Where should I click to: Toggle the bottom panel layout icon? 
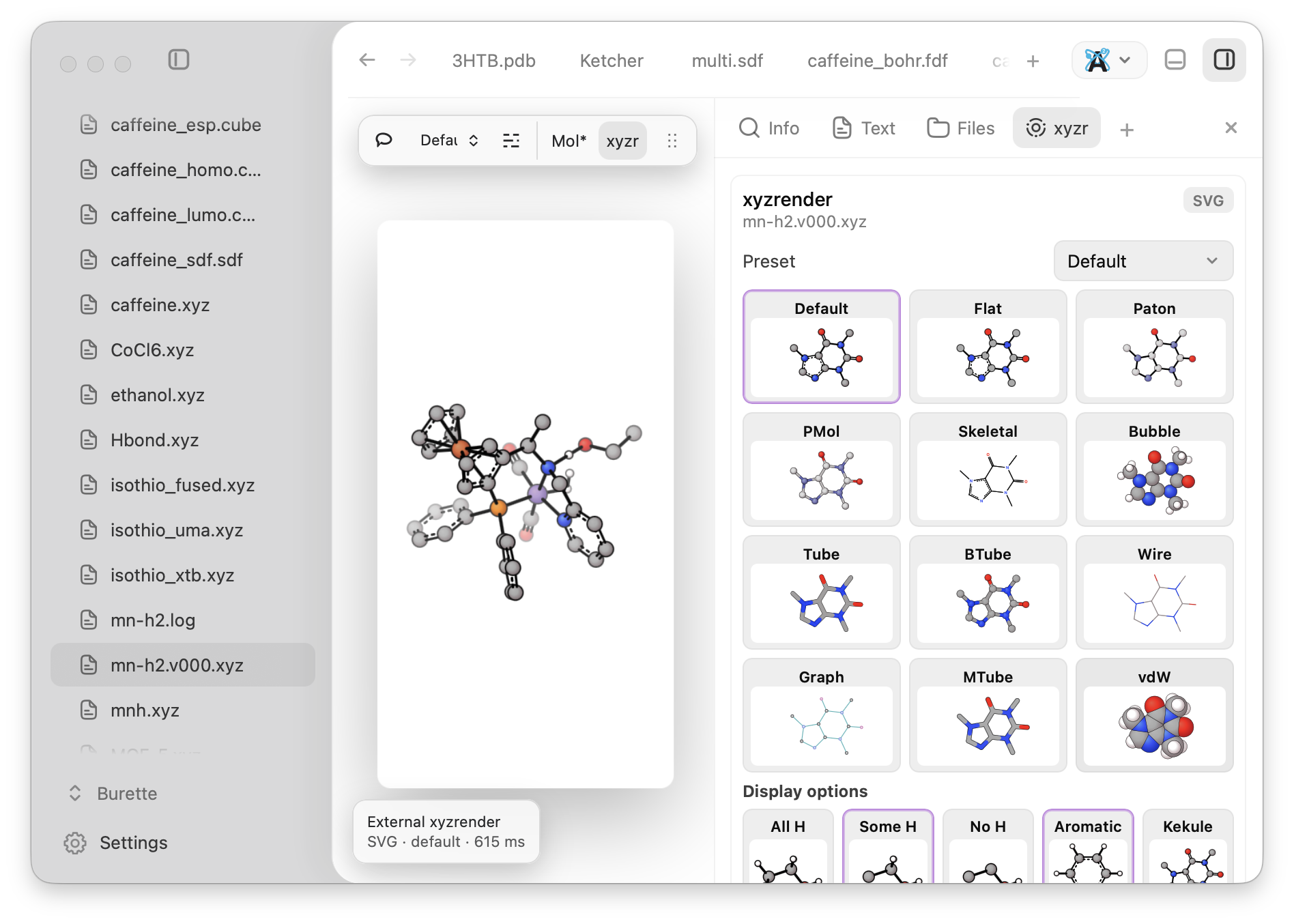1175,60
